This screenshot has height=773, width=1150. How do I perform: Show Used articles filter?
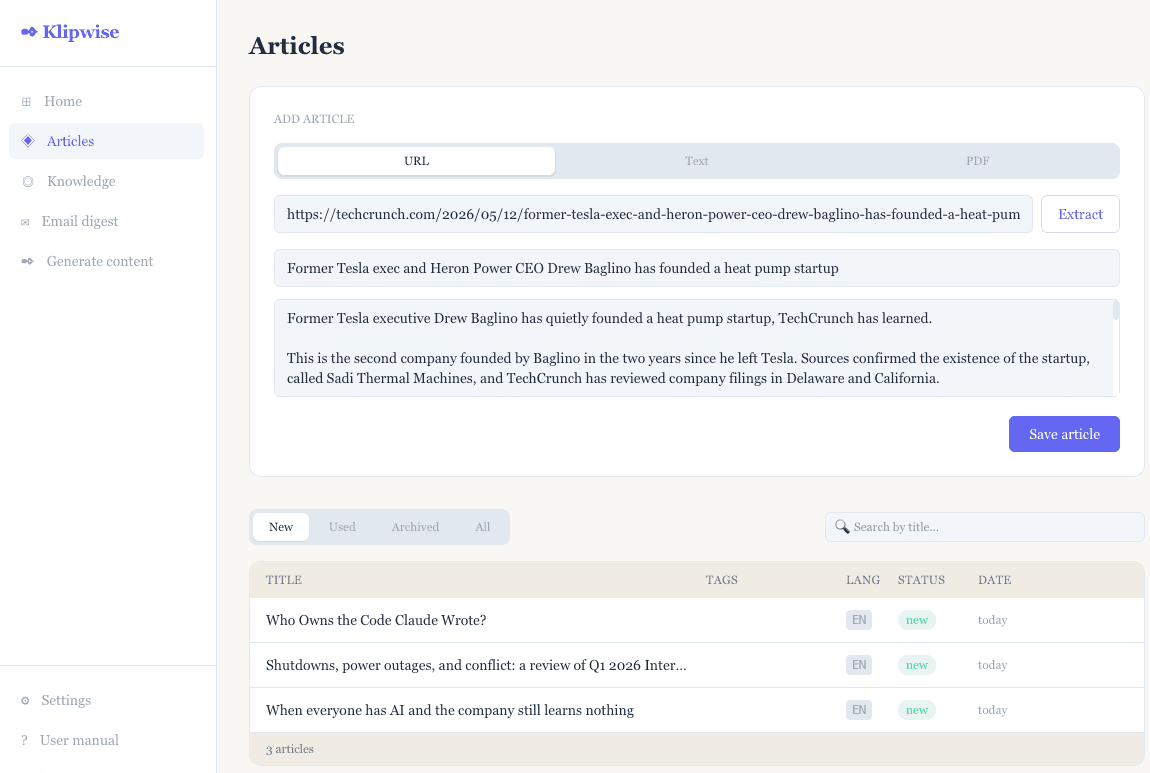tap(342, 527)
